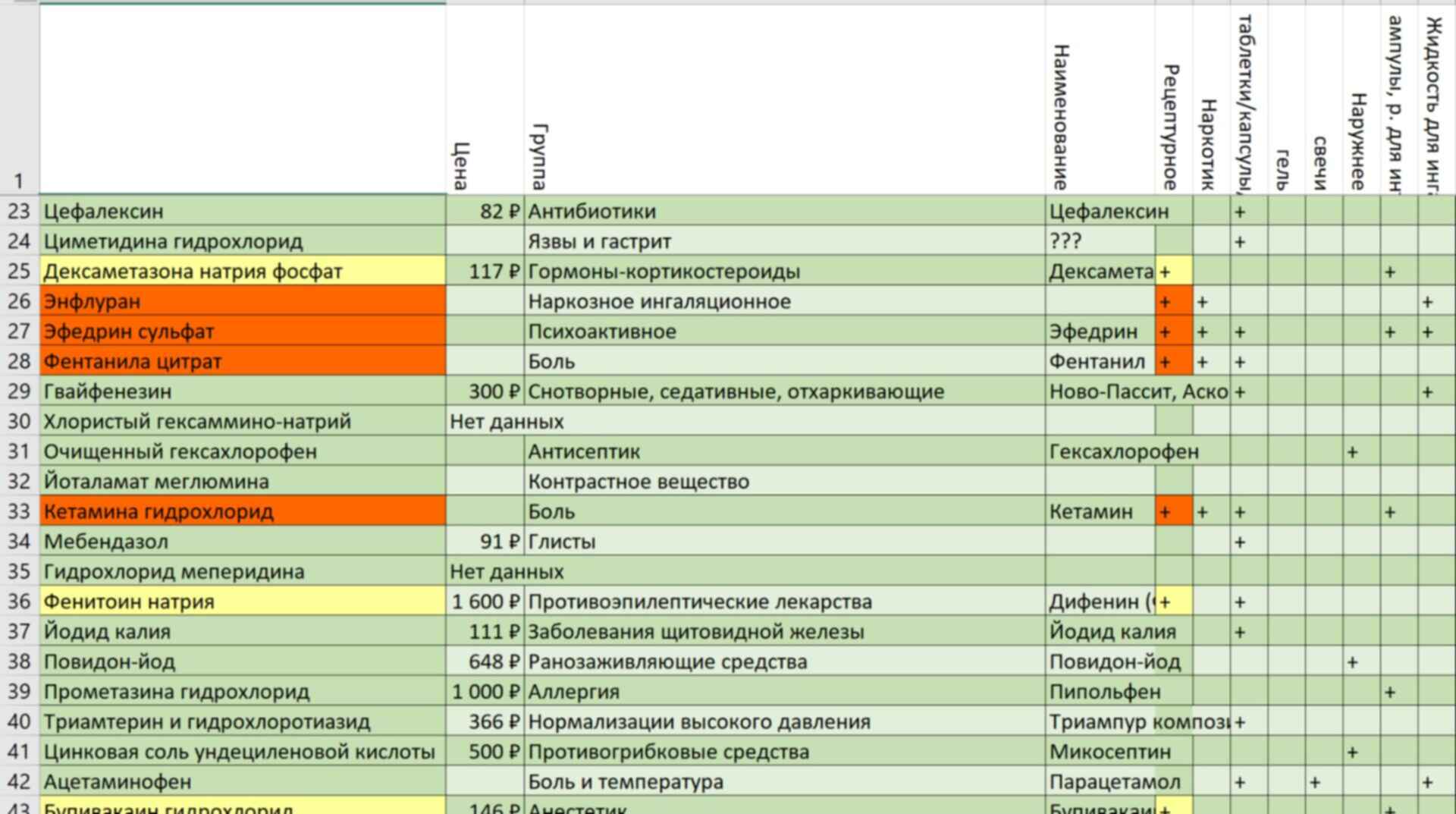The height and width of the screenshot is (814, 1456).
Task: Click the price cell 366 ₽
Action: coord(485,721)
